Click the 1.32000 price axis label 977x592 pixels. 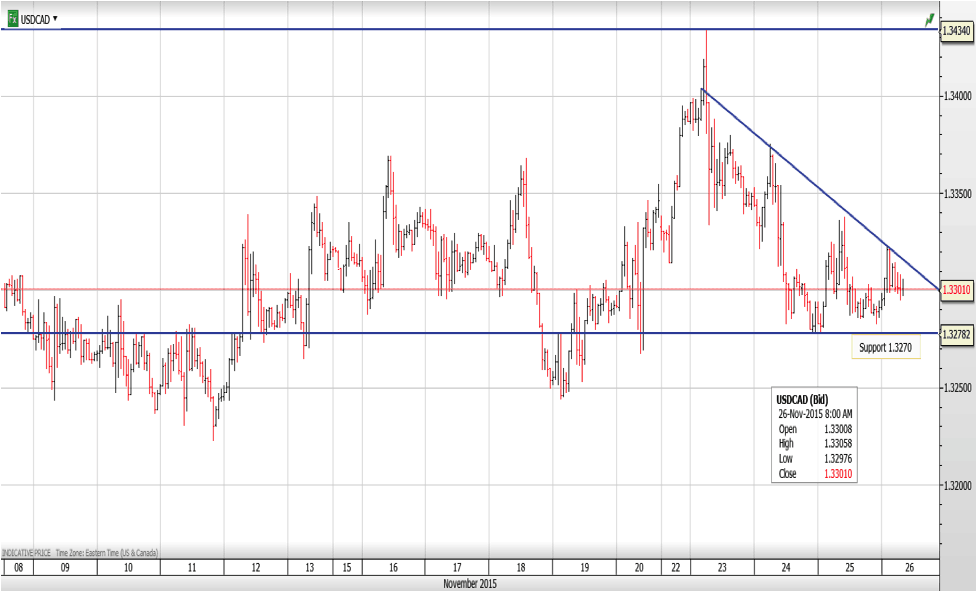pos(956,486)
